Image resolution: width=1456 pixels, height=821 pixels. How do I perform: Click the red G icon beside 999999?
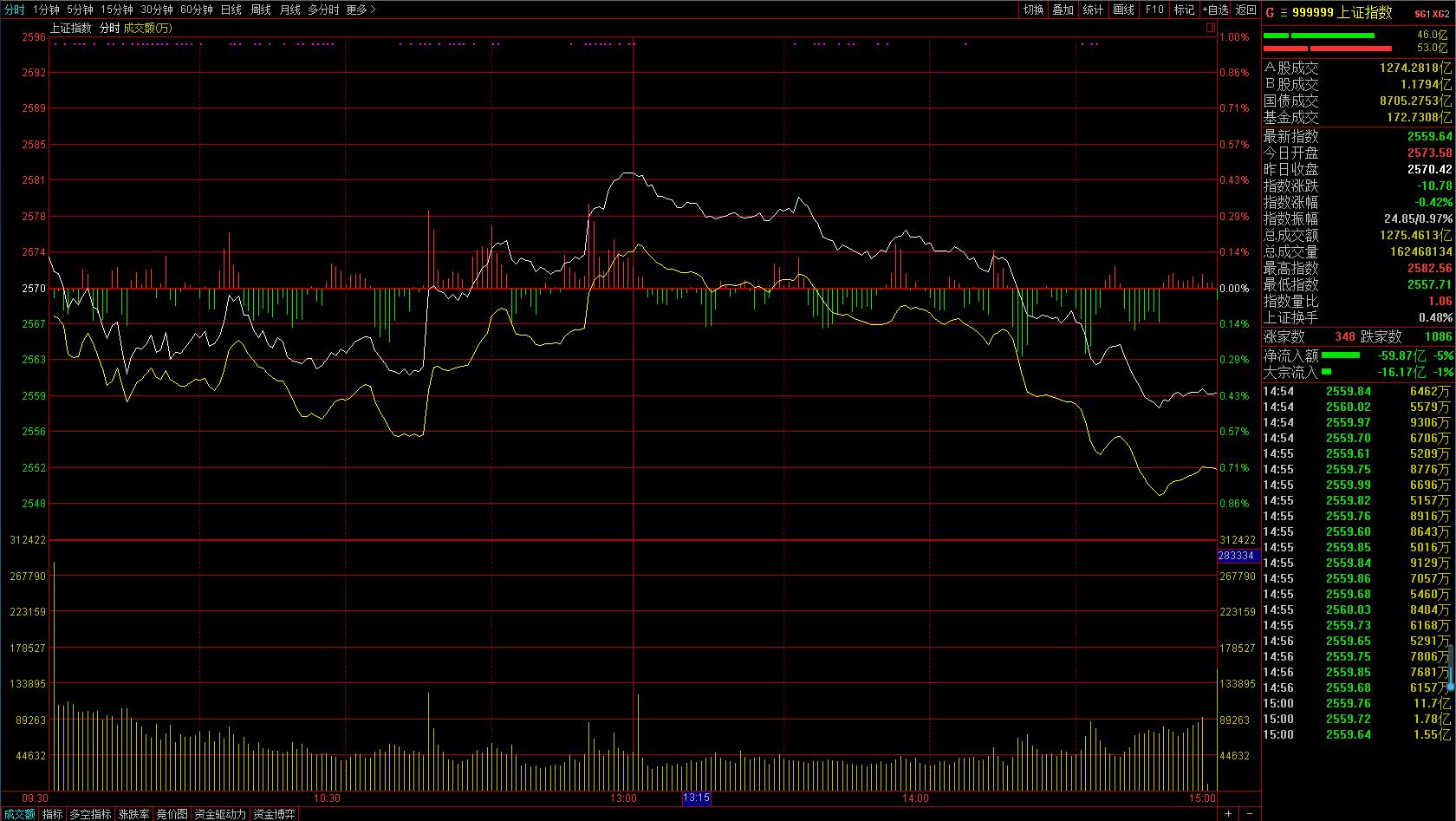click(1270, 12)
